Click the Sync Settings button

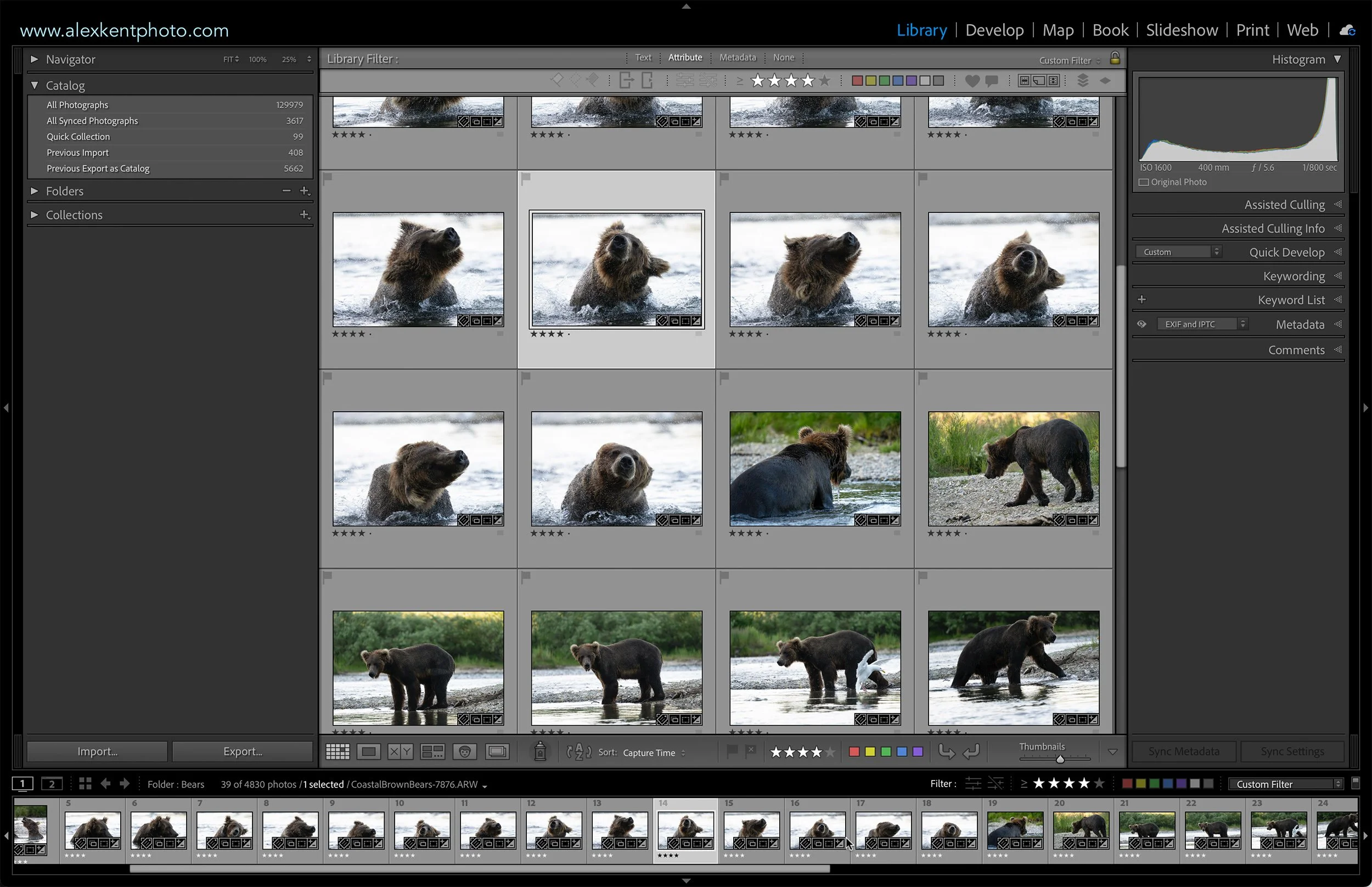[1292, 751]
